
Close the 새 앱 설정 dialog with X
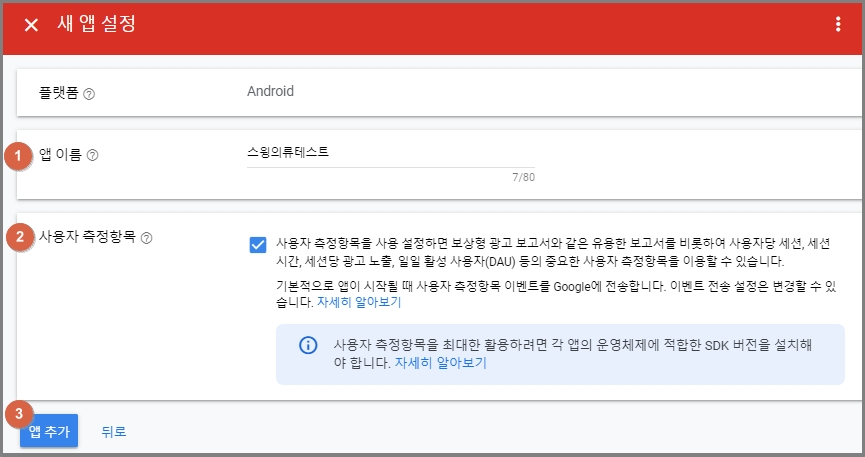[x=31, y=25]
